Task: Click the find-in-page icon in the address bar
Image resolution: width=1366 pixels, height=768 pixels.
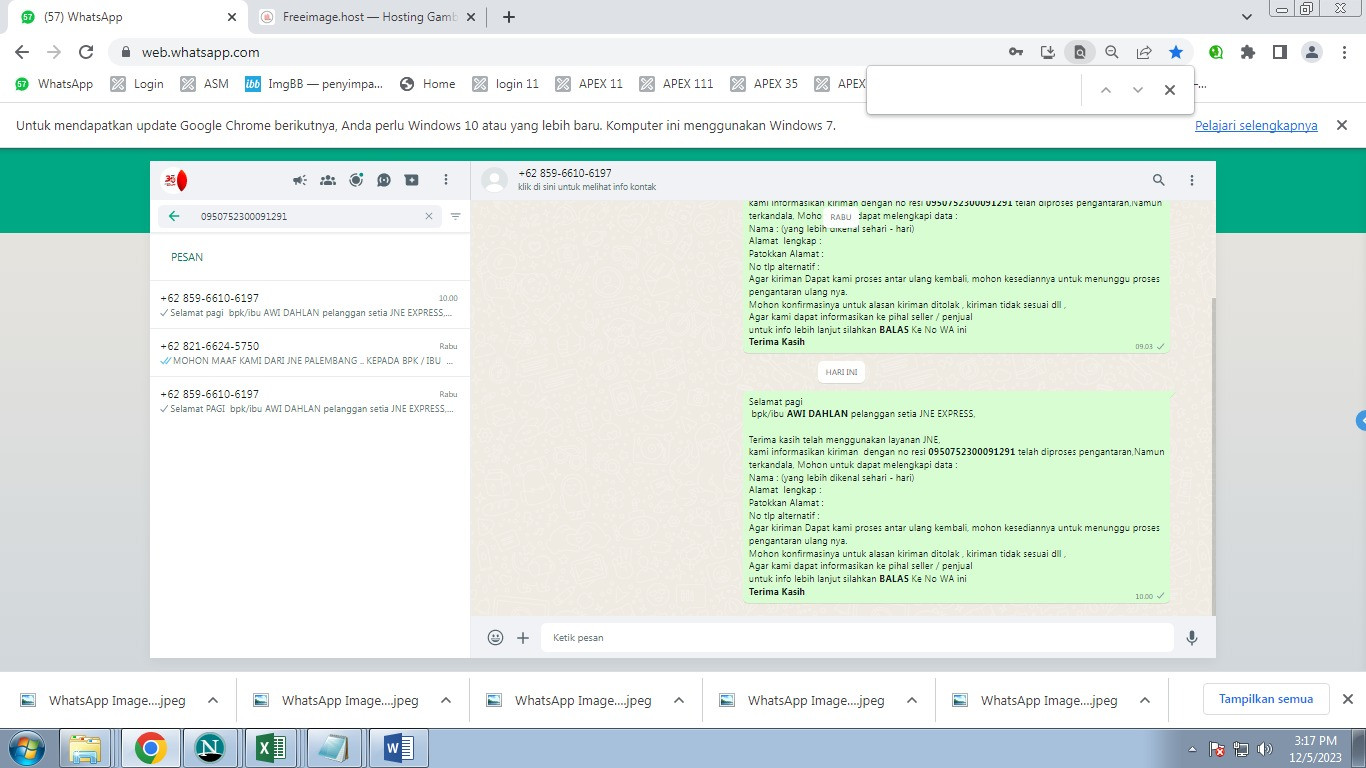Action: click(1080, 52)
